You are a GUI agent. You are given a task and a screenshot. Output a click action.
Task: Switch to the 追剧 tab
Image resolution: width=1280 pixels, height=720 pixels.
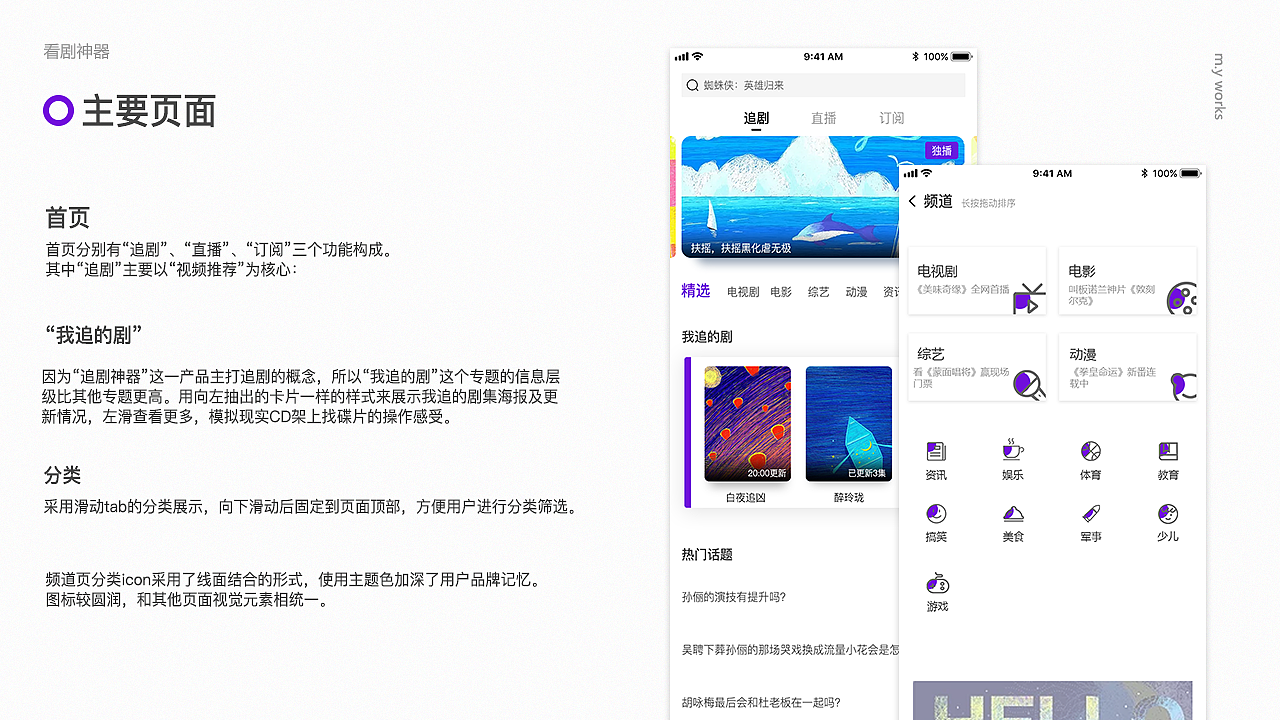tap(756, 118)
